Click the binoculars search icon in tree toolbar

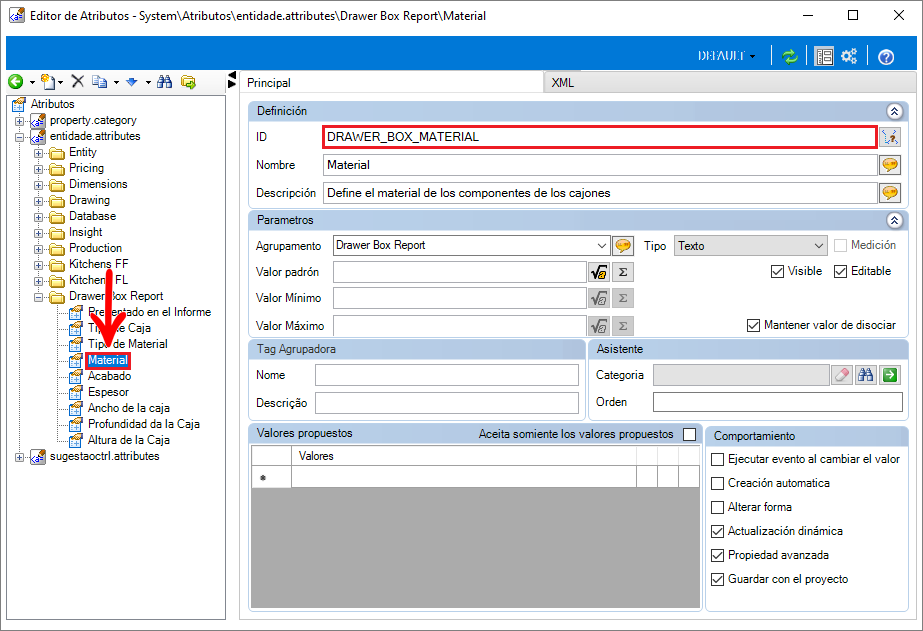tap(164, 82)
